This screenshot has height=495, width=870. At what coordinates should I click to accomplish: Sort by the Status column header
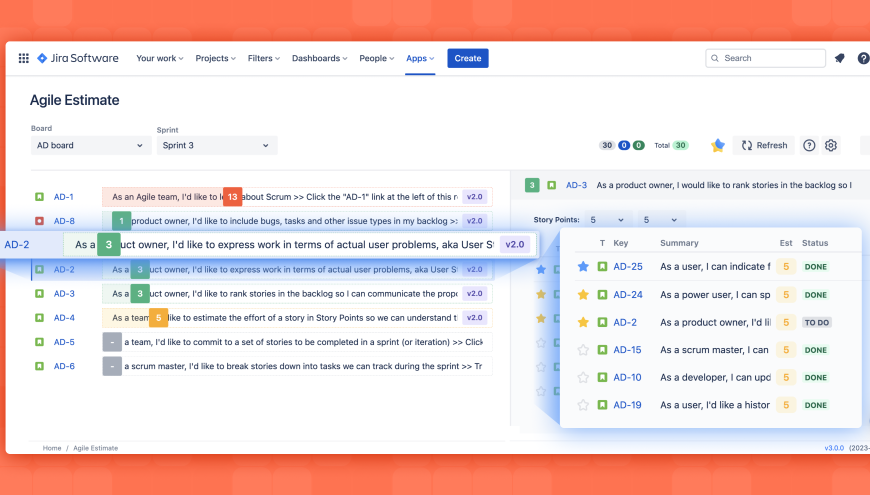click(x=815, y=243)
